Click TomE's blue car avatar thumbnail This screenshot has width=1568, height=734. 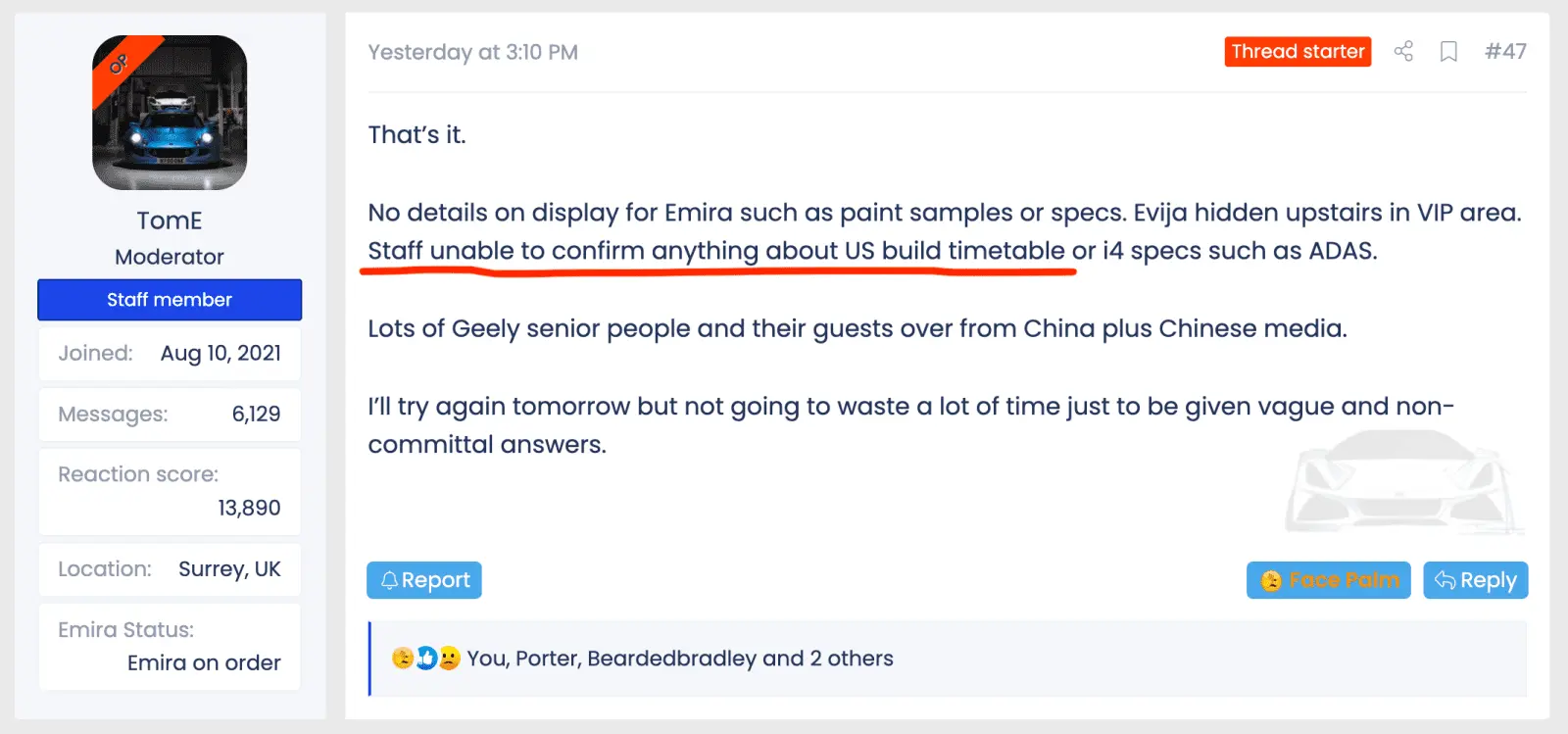[169, 113]
